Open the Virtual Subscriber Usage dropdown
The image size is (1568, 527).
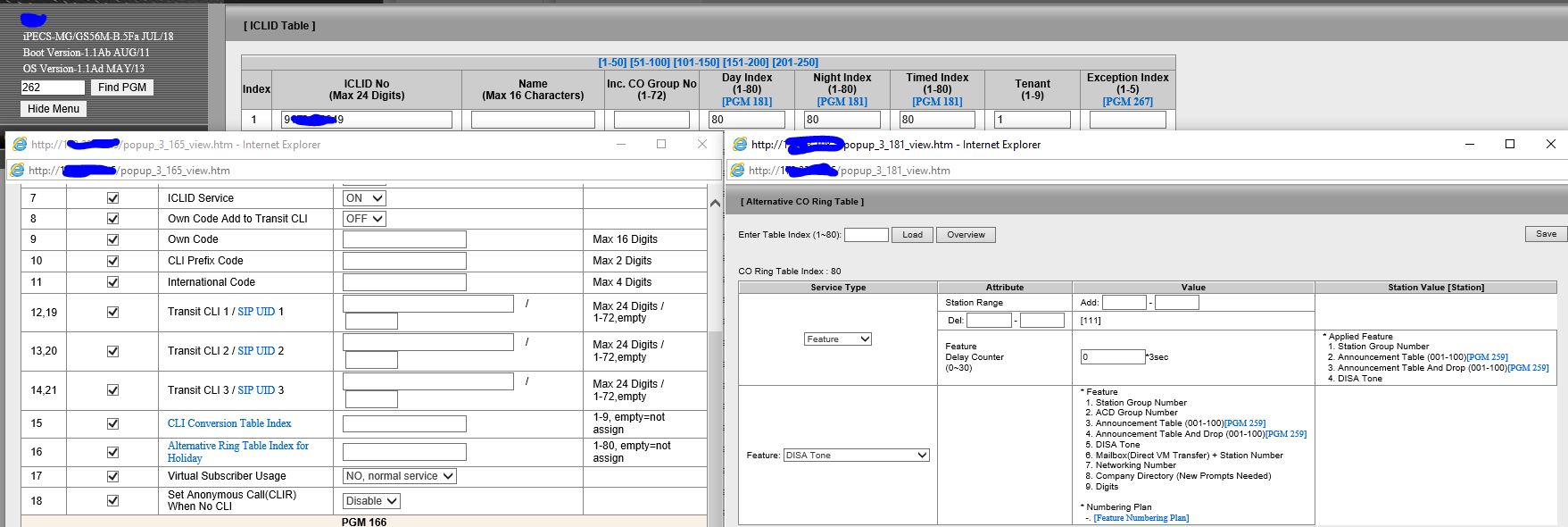399,476
